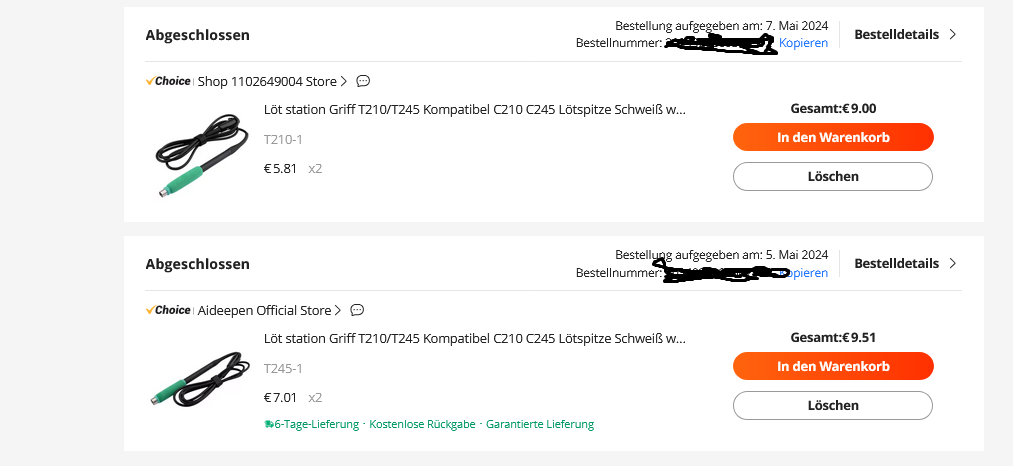Click the Choice badge on Shop 1102649004 order
The width and height of the screenshot is (1013, 466).
[168, 81]
